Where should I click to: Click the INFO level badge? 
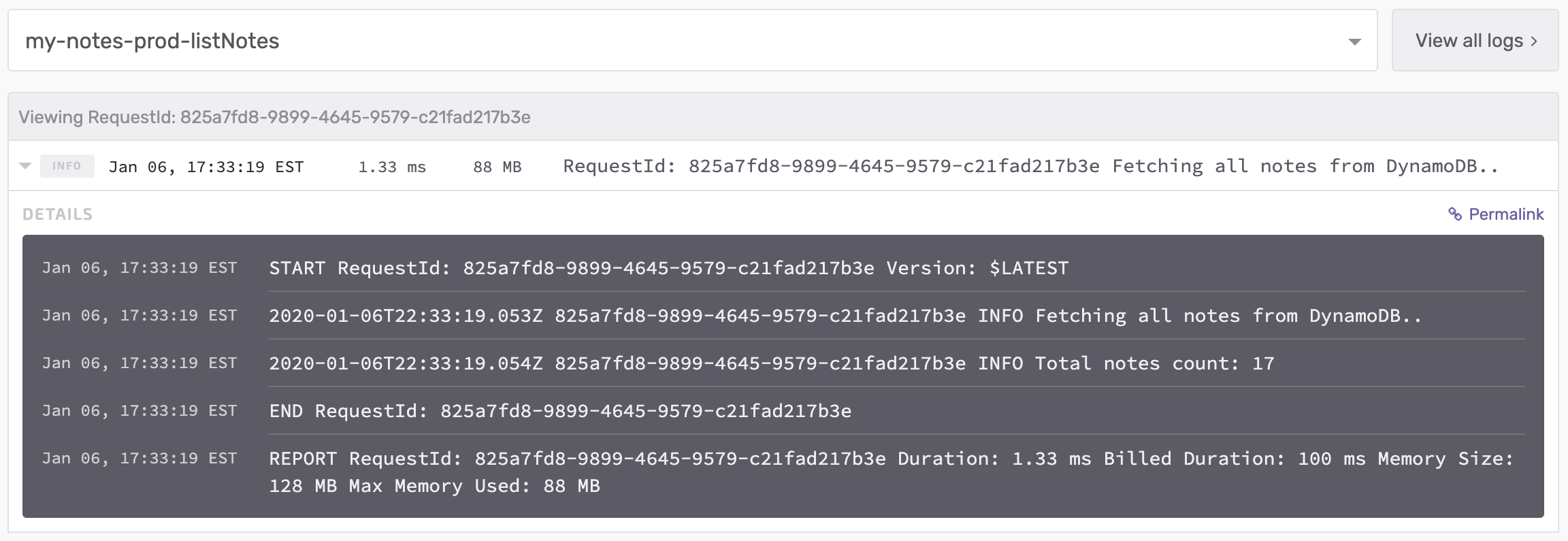tap(67, 166)
